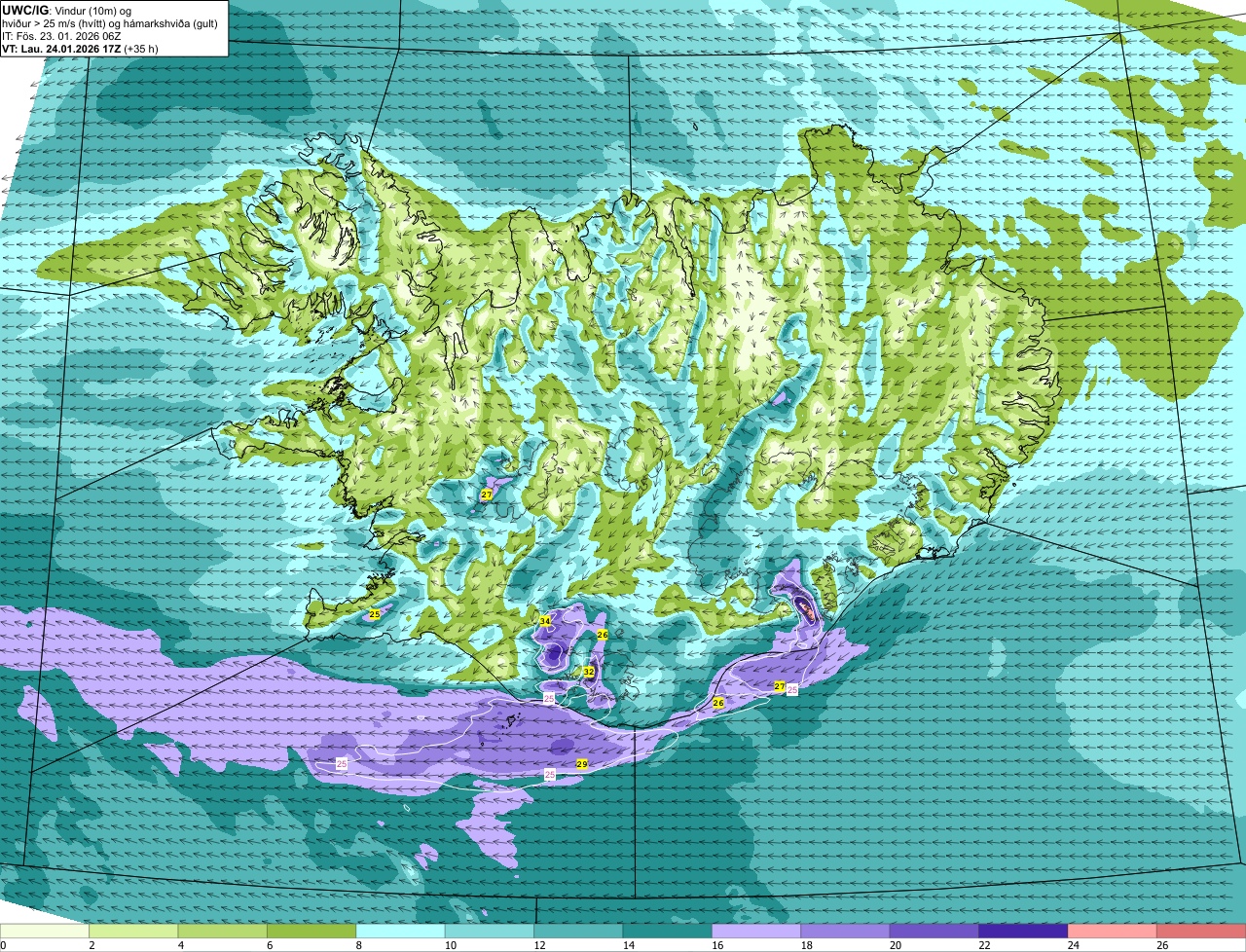Image resolution: width=1246 pixels, height=952 pixels.
Task: Click the "2" tick on the color scale
Action: (92, 945)
